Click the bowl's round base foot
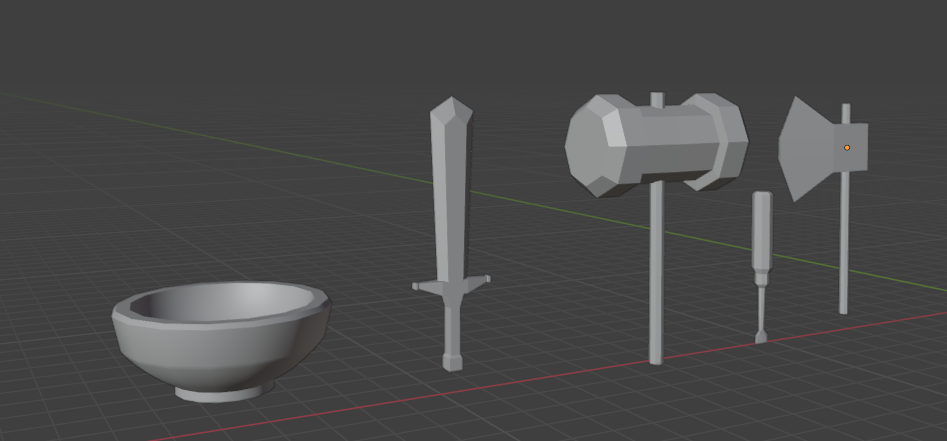 (x=225, y=393)
